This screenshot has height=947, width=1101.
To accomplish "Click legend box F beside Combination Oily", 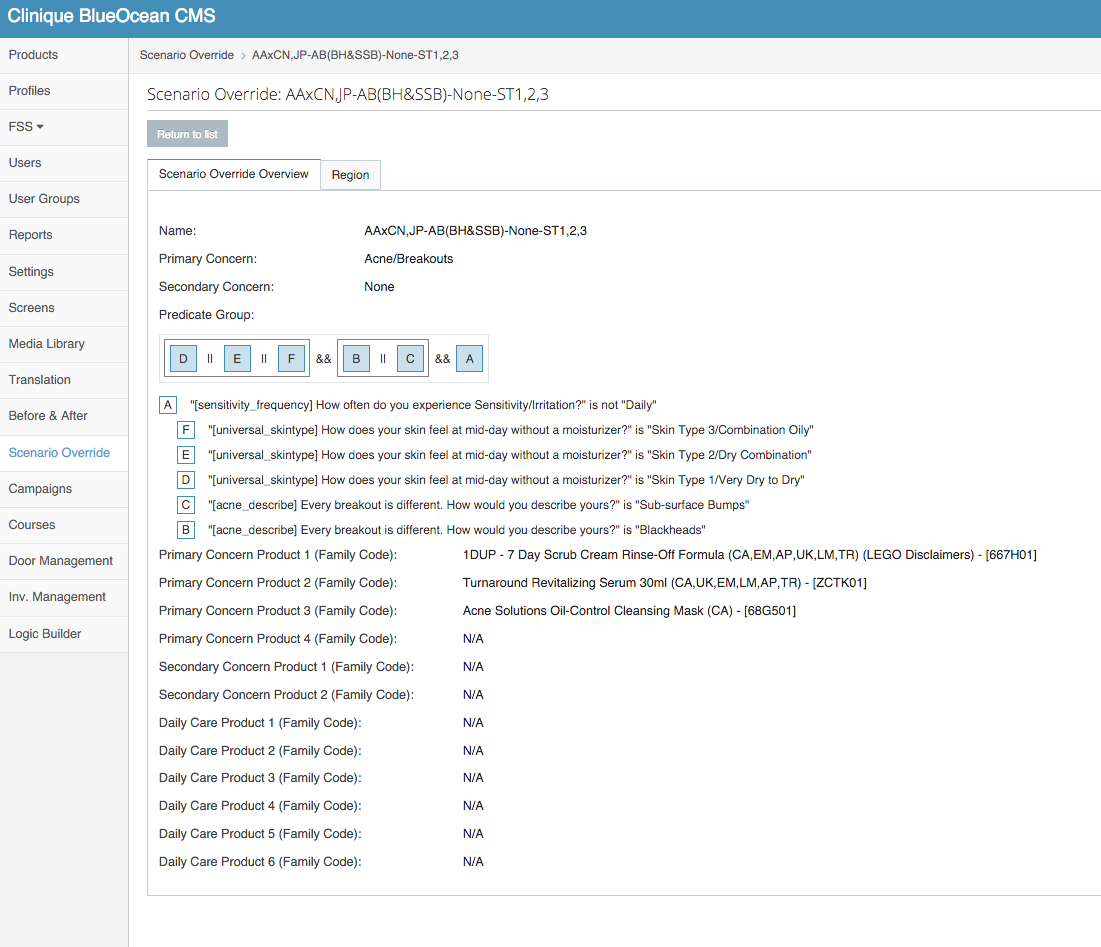I will point(185,430).
